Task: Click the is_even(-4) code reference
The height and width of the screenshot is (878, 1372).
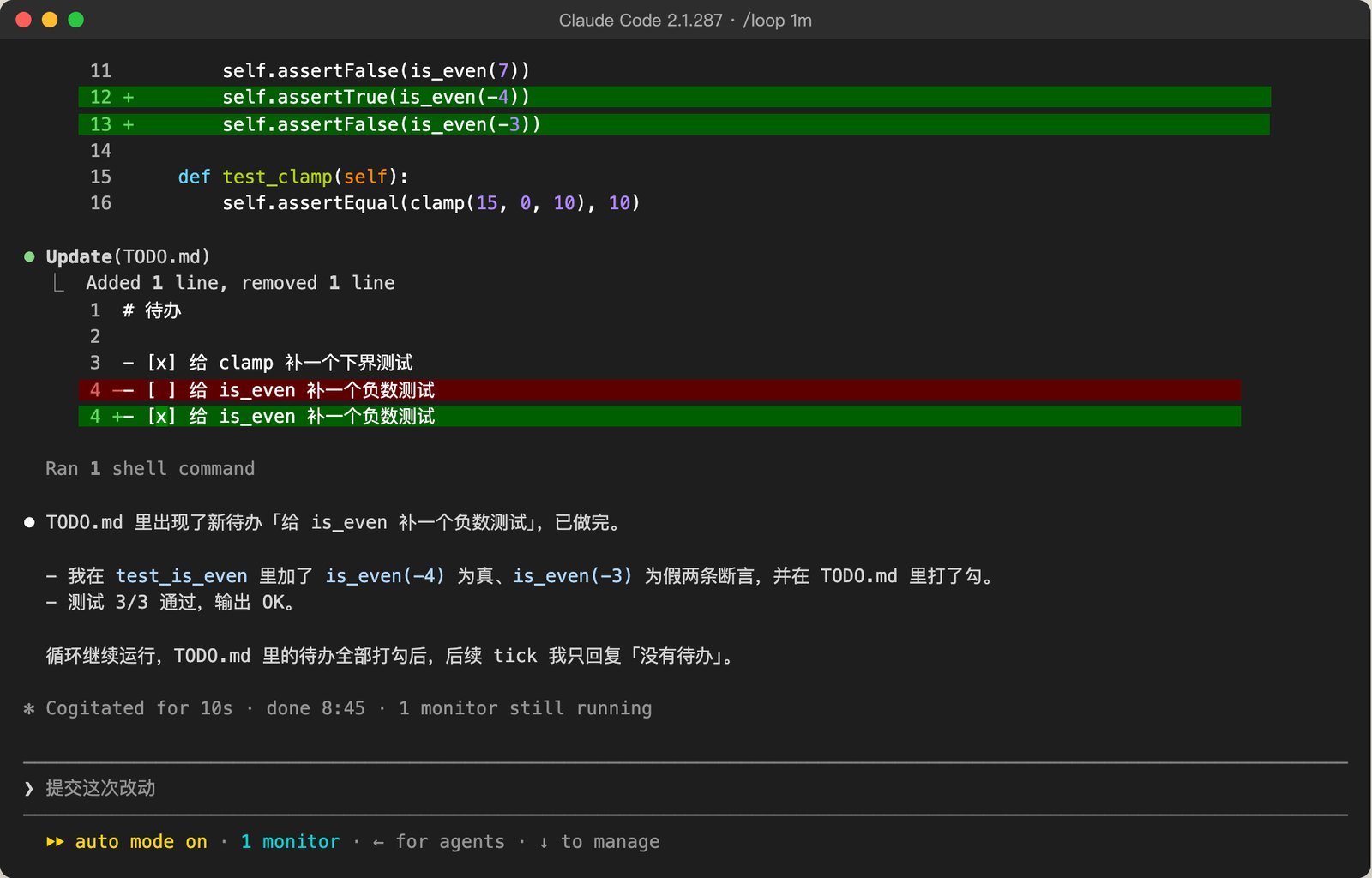Action: [x=385, y=576]
